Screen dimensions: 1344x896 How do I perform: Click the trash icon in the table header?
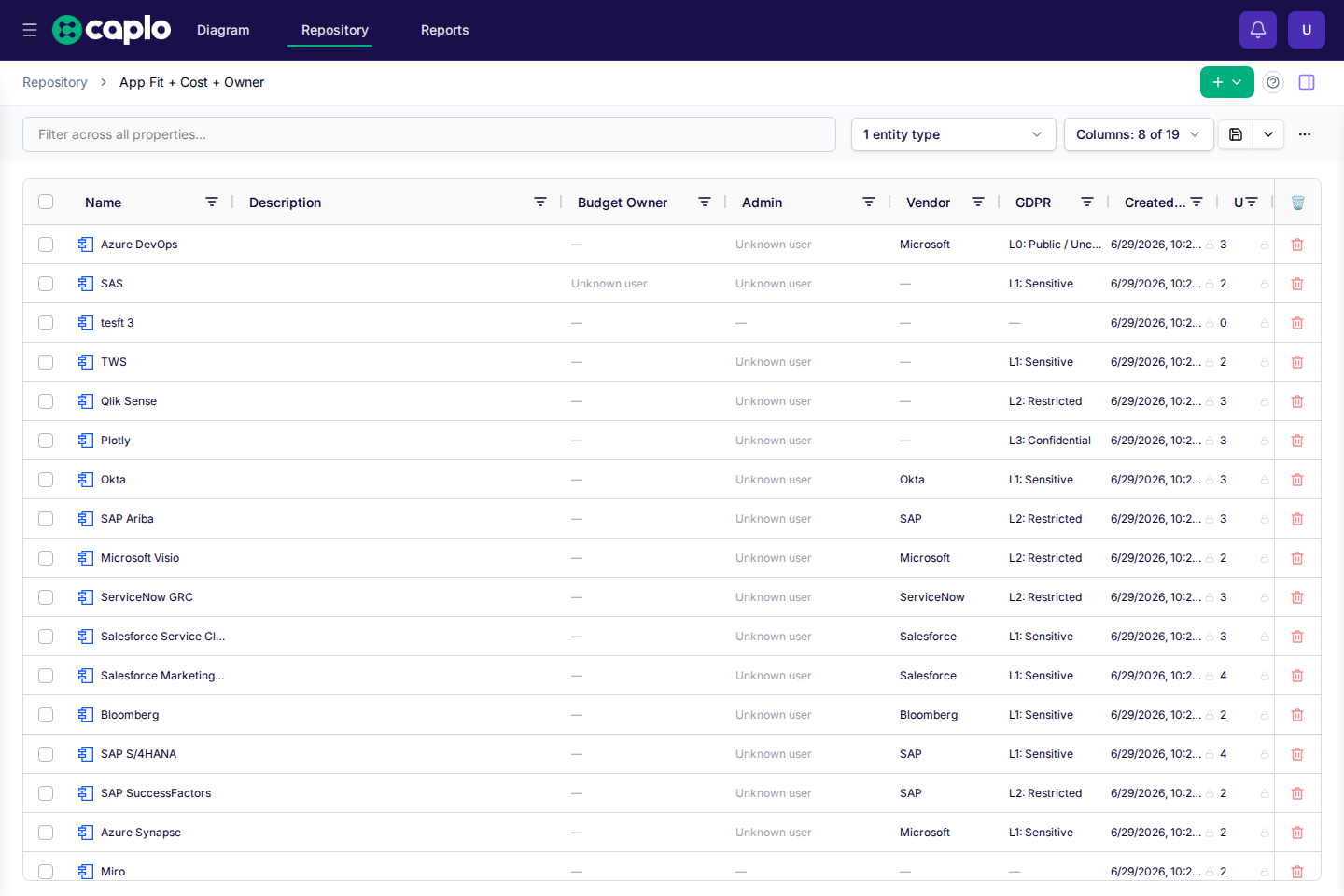1297,203
